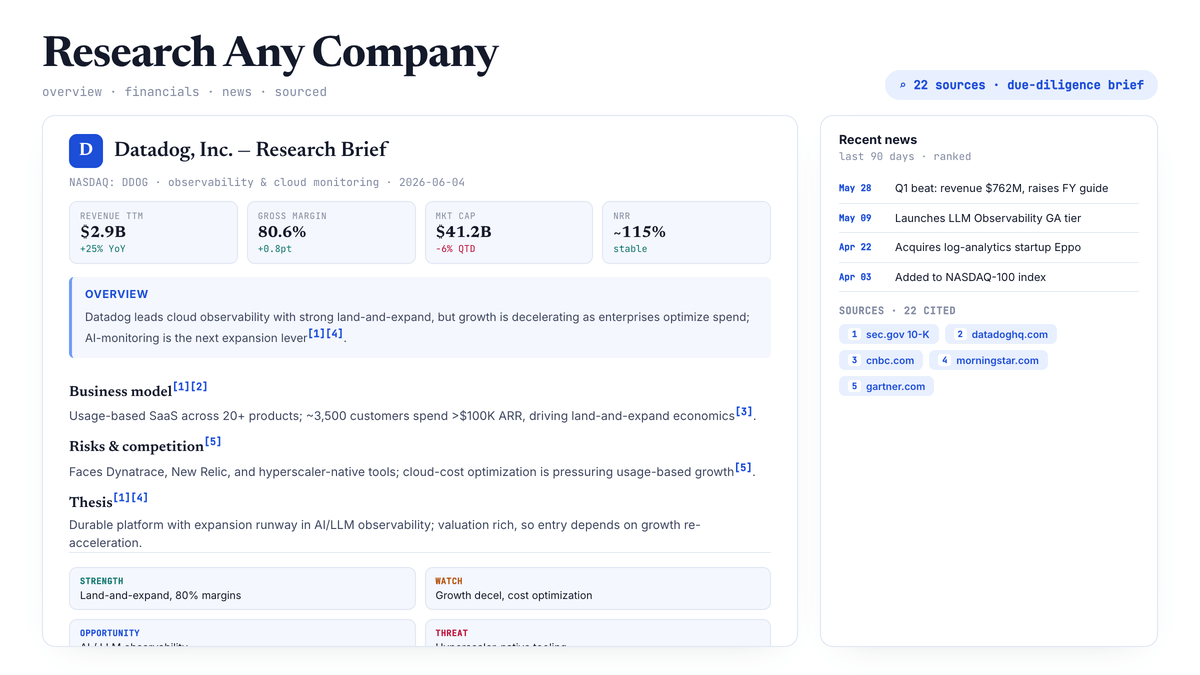
Task: Click the Datadog, Inc. — Research Brief title
Action: coord(251,150)
